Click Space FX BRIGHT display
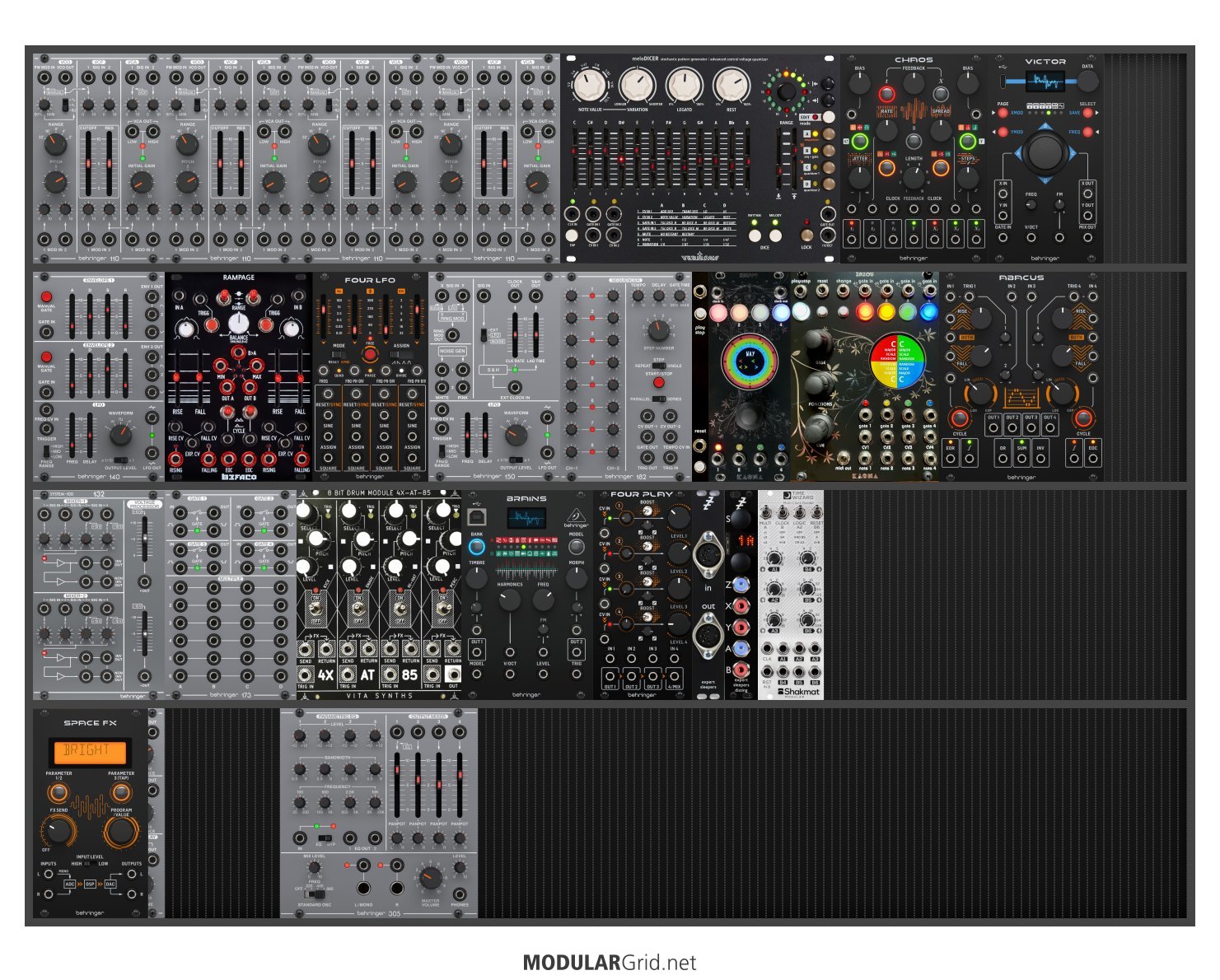This screenshot has height=980, width=1220. 91,751
